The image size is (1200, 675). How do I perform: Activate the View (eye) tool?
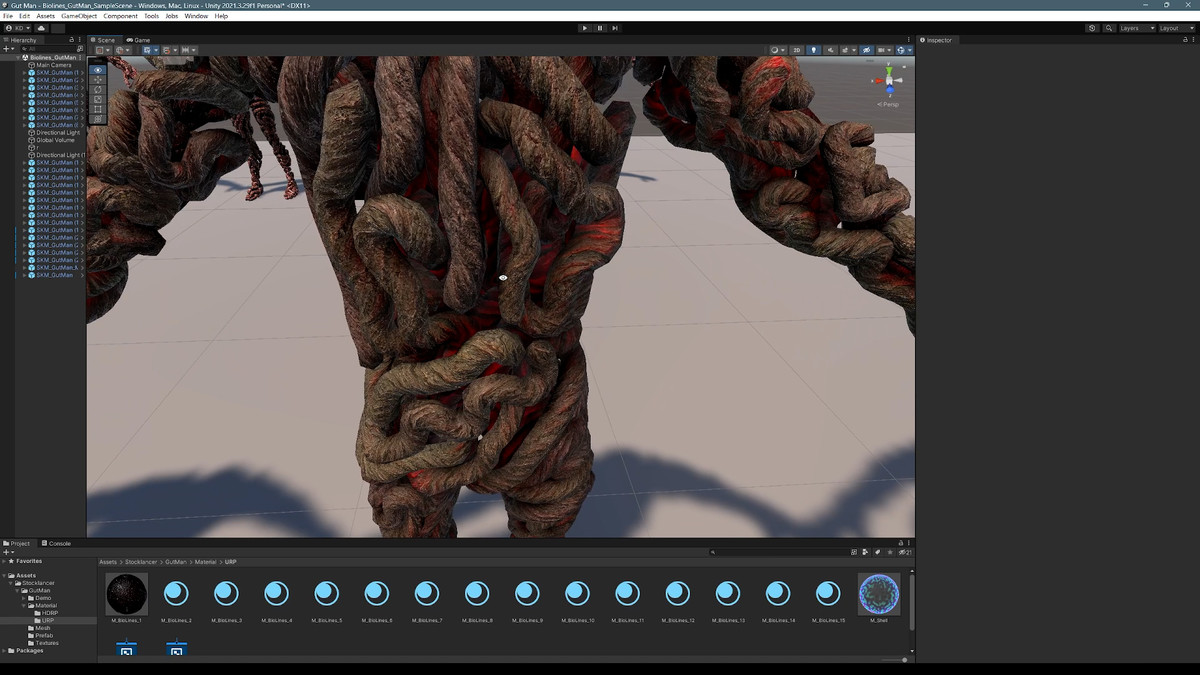(98, 70)
